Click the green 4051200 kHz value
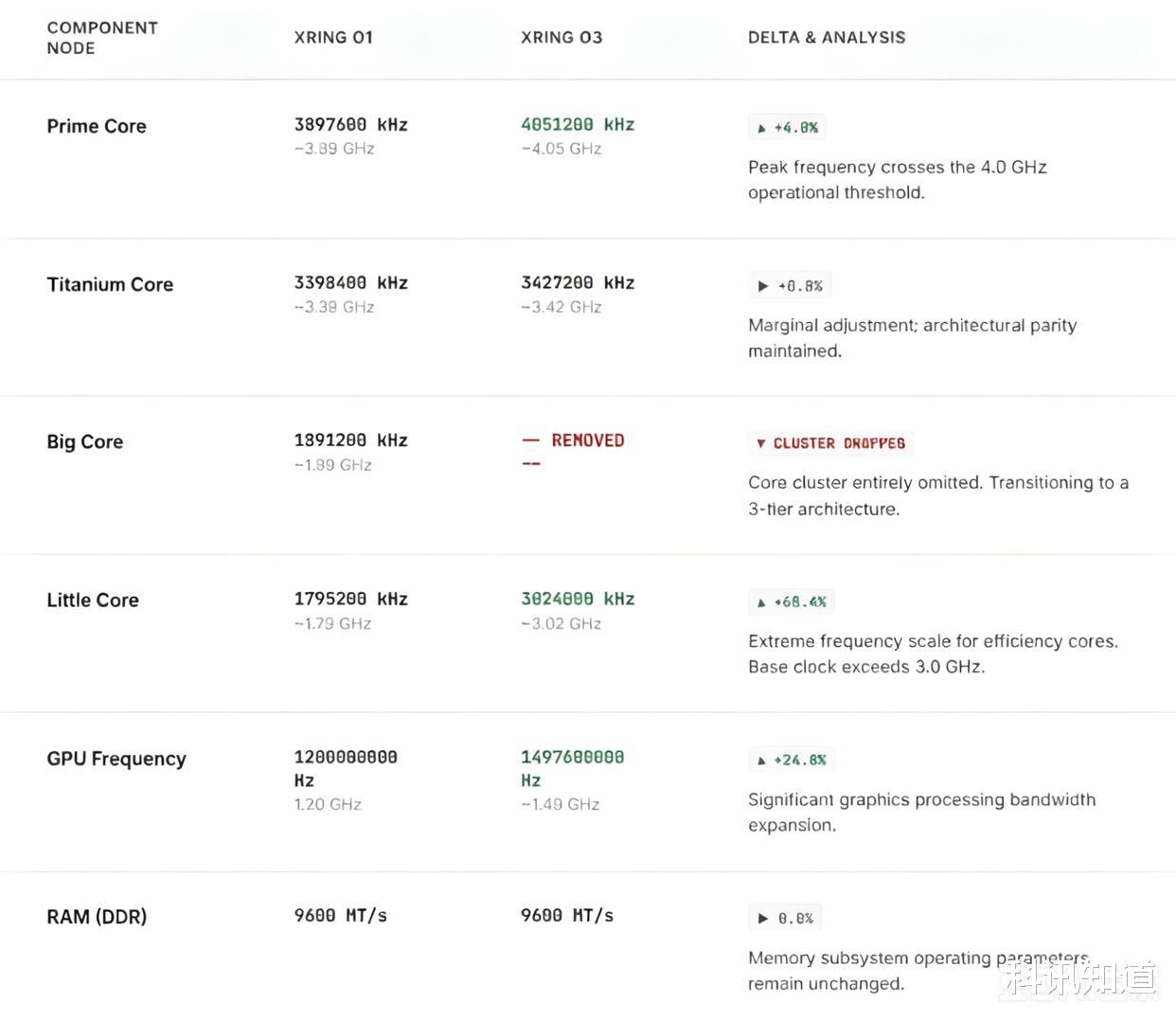The width and height of the screenshot is (1176, 1021). click(x=578, y=124)
